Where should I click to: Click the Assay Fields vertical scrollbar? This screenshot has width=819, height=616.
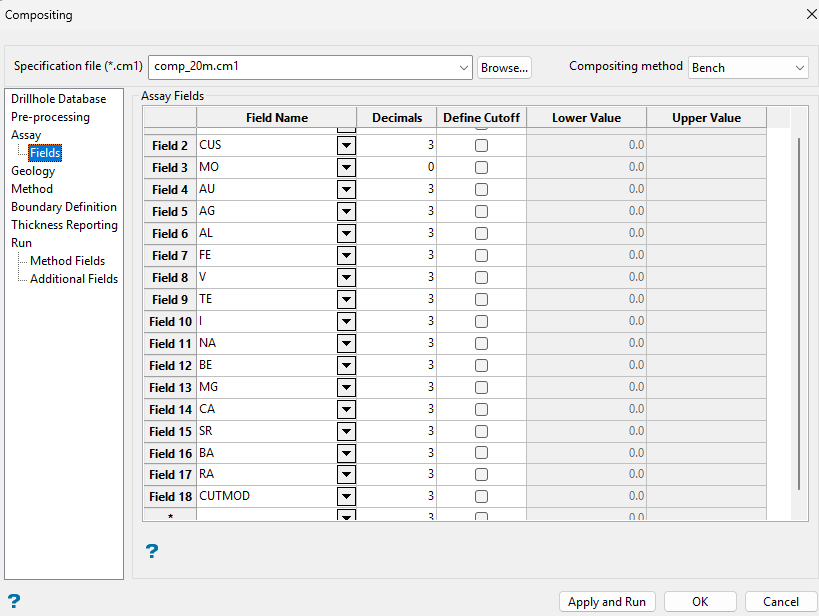[x=799, y=313]
